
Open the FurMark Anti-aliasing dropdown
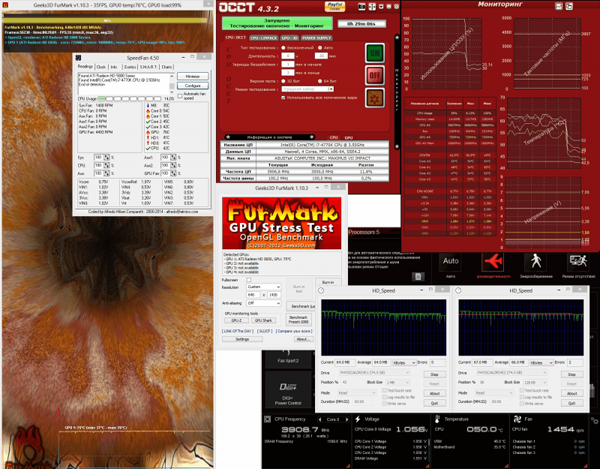pos(264,303)
